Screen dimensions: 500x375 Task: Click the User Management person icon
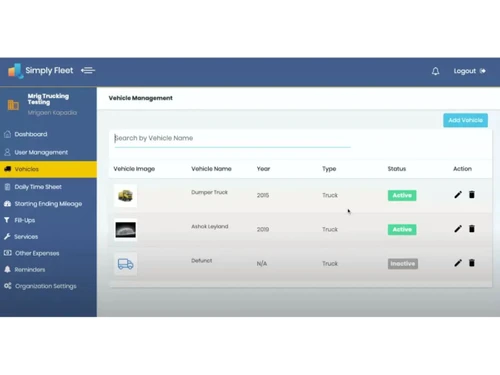click(7, 152)
